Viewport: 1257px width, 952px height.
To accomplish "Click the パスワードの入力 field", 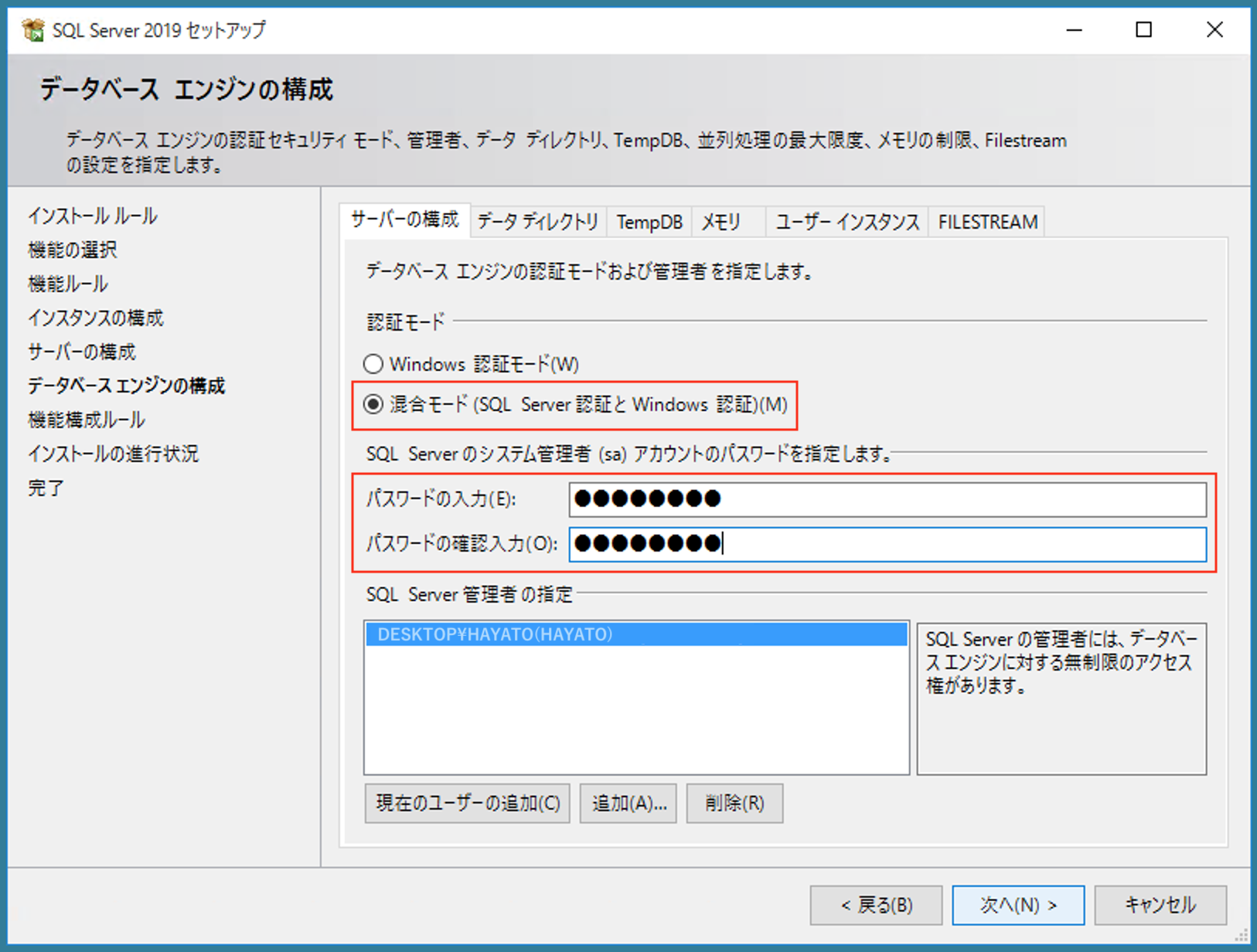I will (887, 499).
